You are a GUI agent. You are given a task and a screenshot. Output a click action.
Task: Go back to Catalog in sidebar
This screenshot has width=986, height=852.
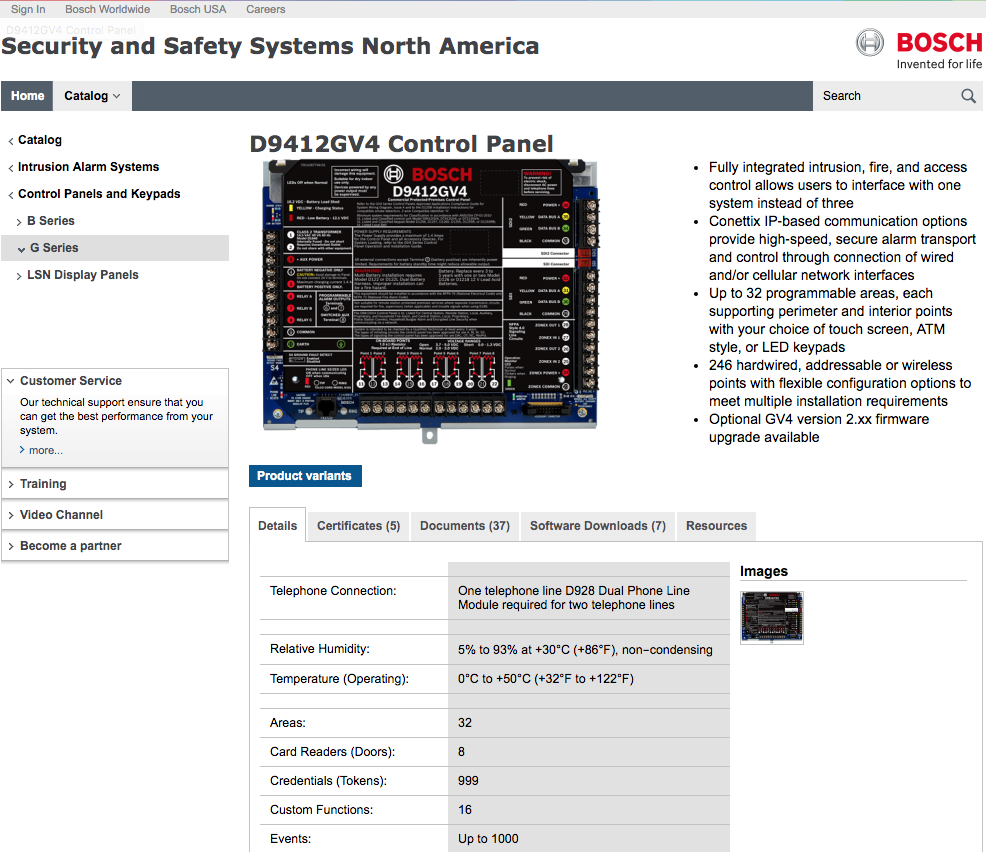tap(40, 140)
